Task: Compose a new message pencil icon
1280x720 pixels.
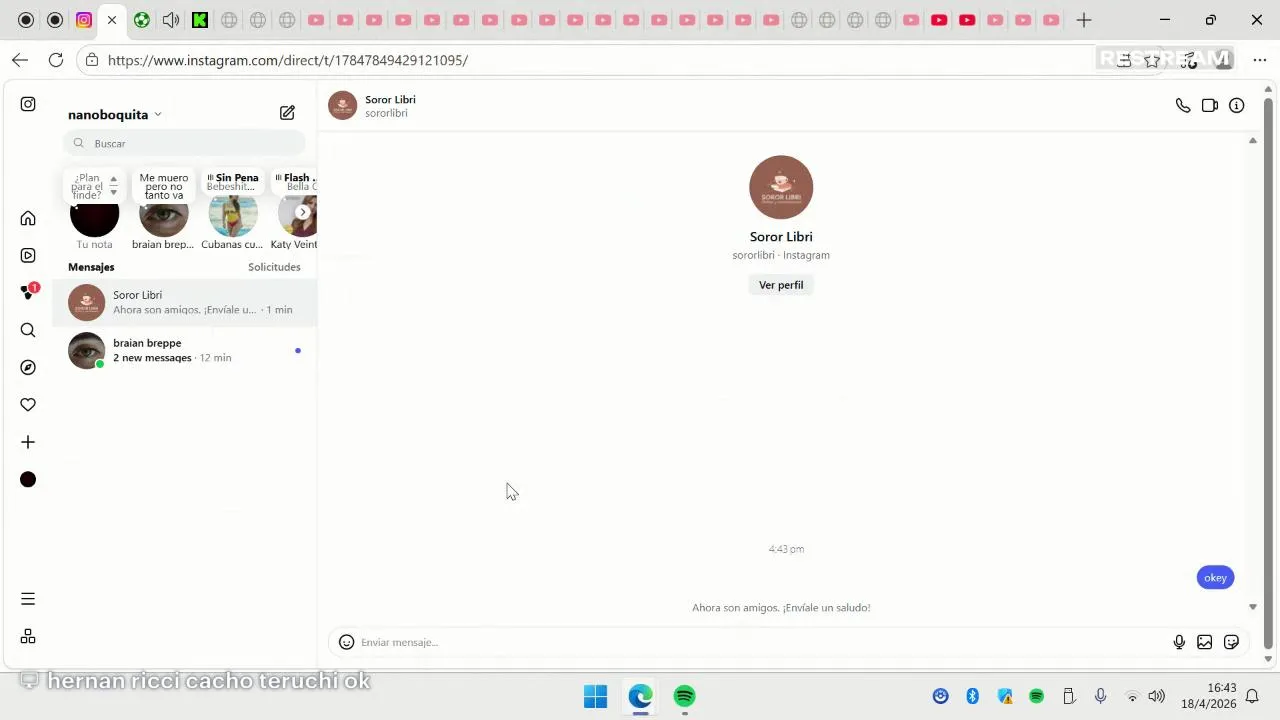Action: (287, 113)
